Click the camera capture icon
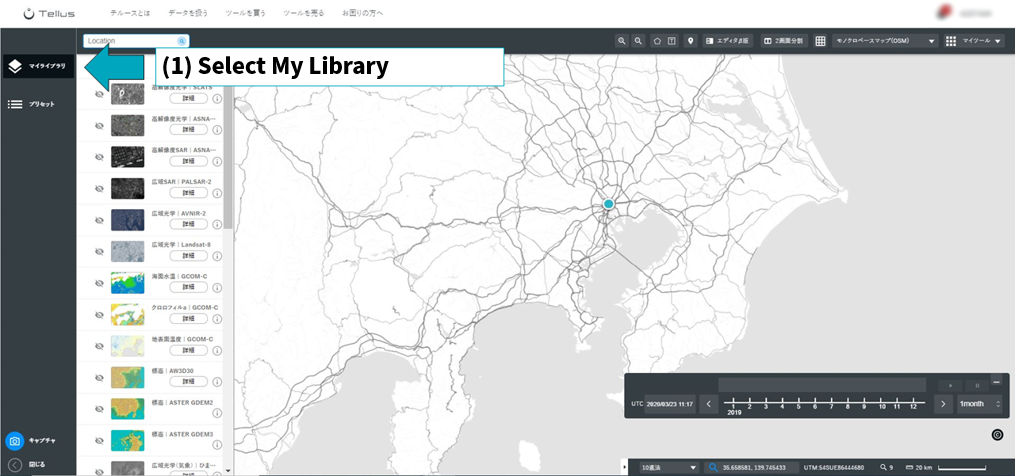This screenshot has width=1015, height=476. coord(15,441)
